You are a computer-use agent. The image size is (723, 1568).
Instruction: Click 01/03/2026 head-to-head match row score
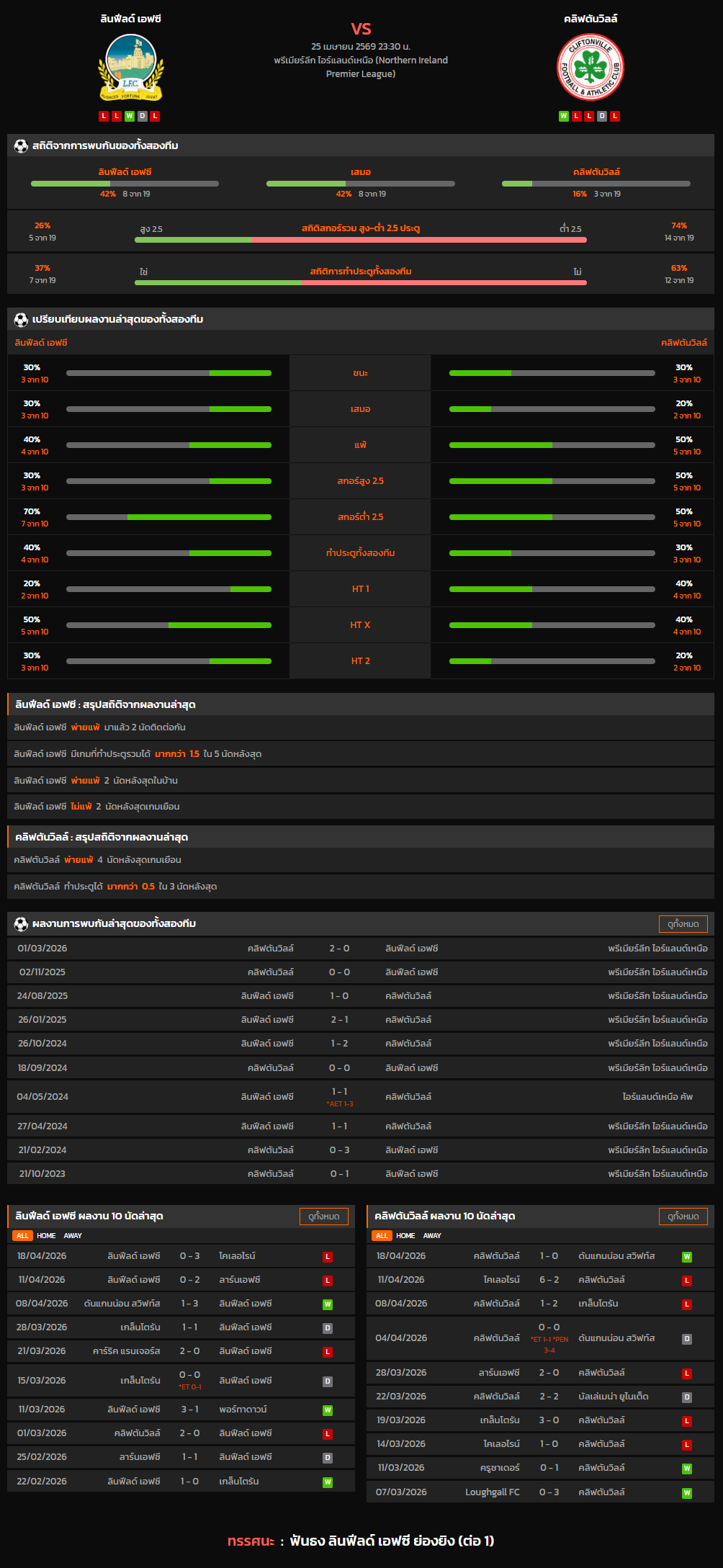tap(339, 949)
